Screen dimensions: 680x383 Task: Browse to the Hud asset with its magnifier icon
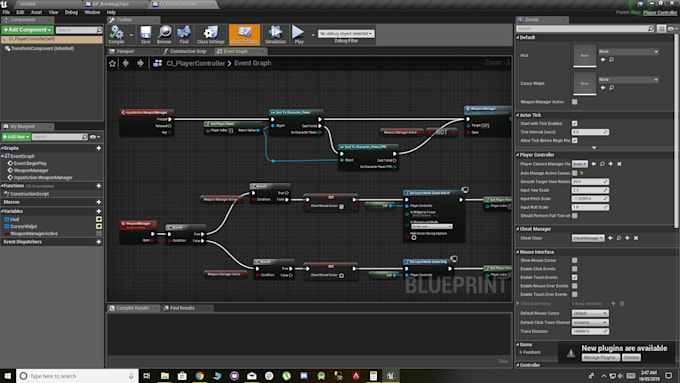point(611,60)
